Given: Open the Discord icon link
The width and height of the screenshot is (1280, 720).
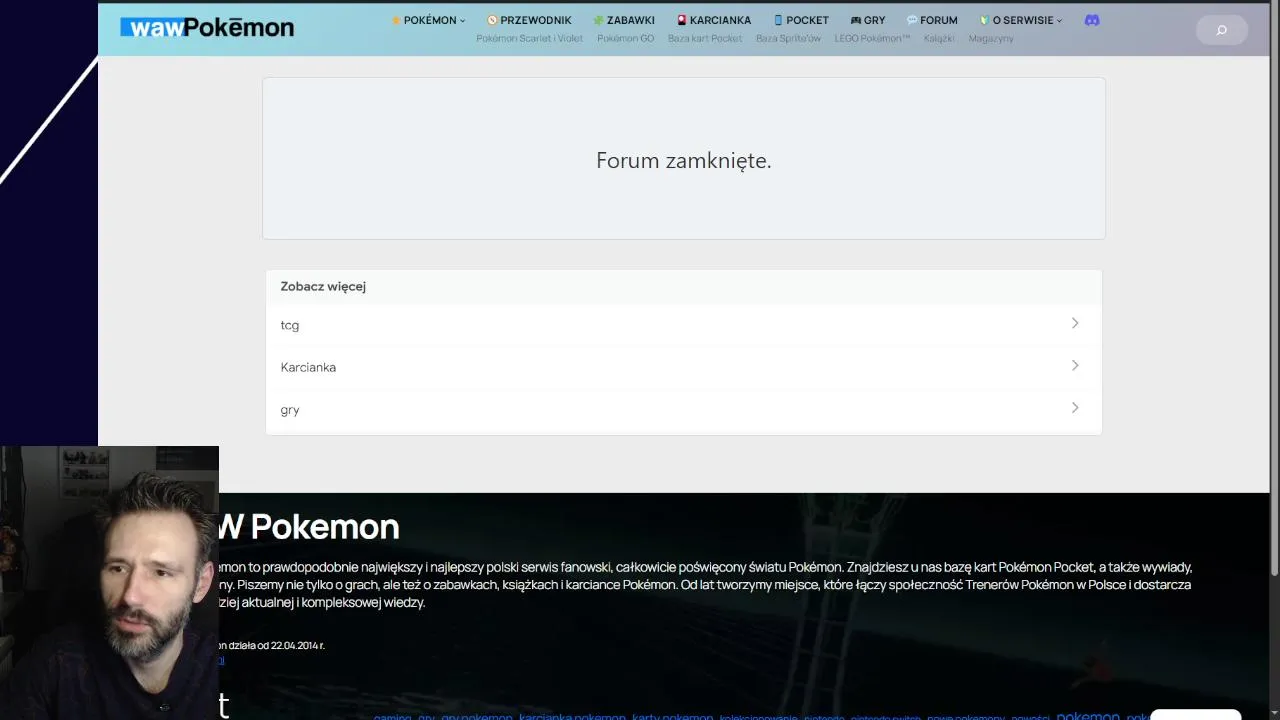Looking at the screenshot, I should coord(1092,20).
